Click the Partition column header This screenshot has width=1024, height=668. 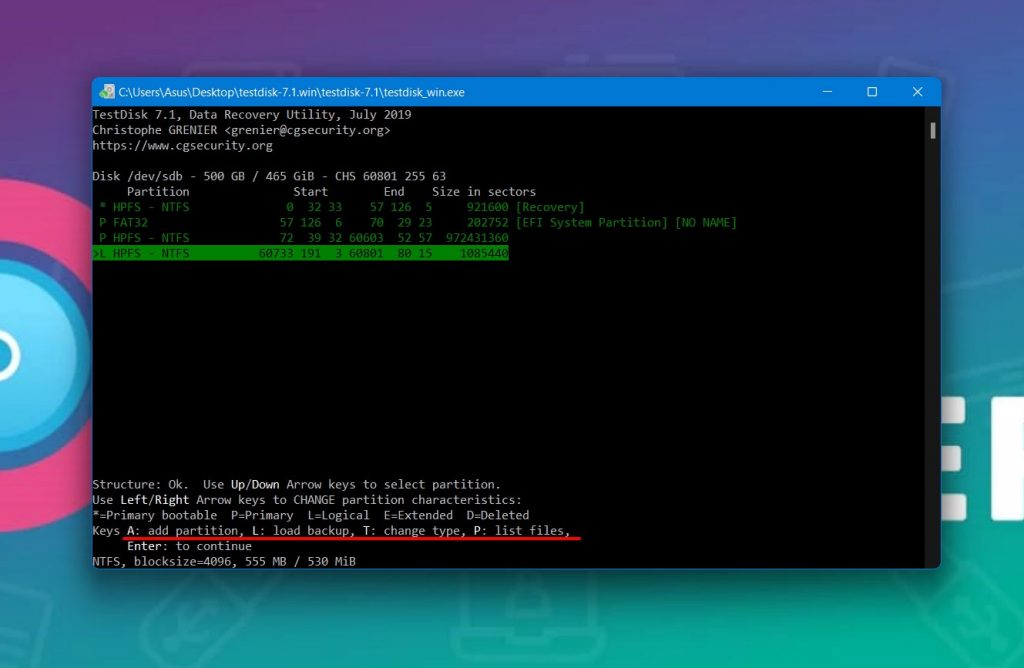157,191
